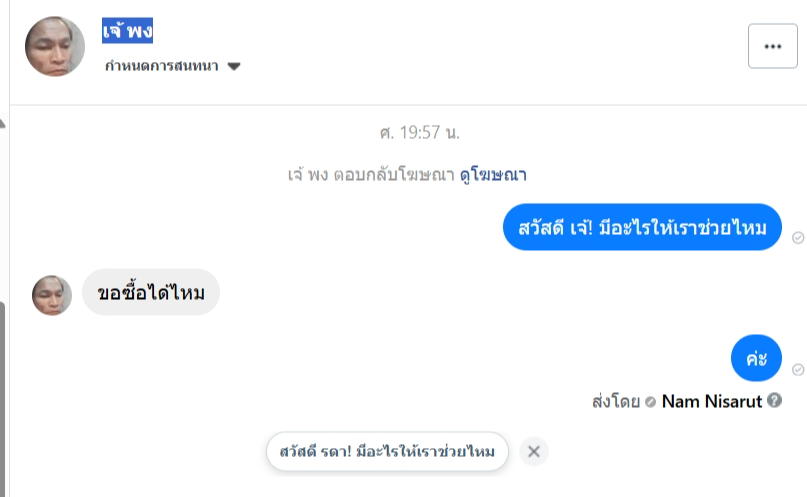Dismiss the suggested reply with the X button

534,451
